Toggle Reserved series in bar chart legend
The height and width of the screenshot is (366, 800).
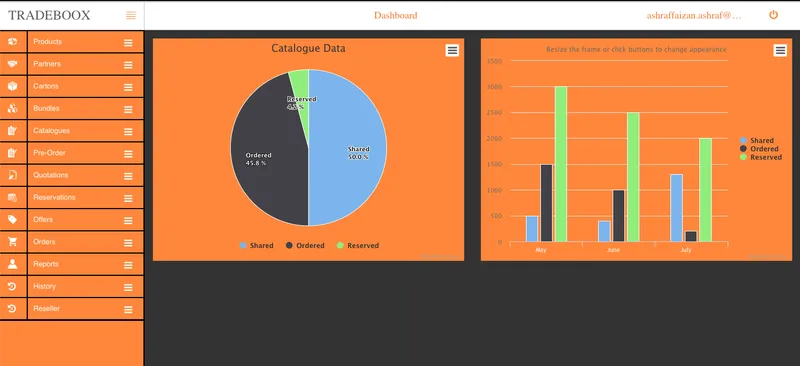coord(761,158)
